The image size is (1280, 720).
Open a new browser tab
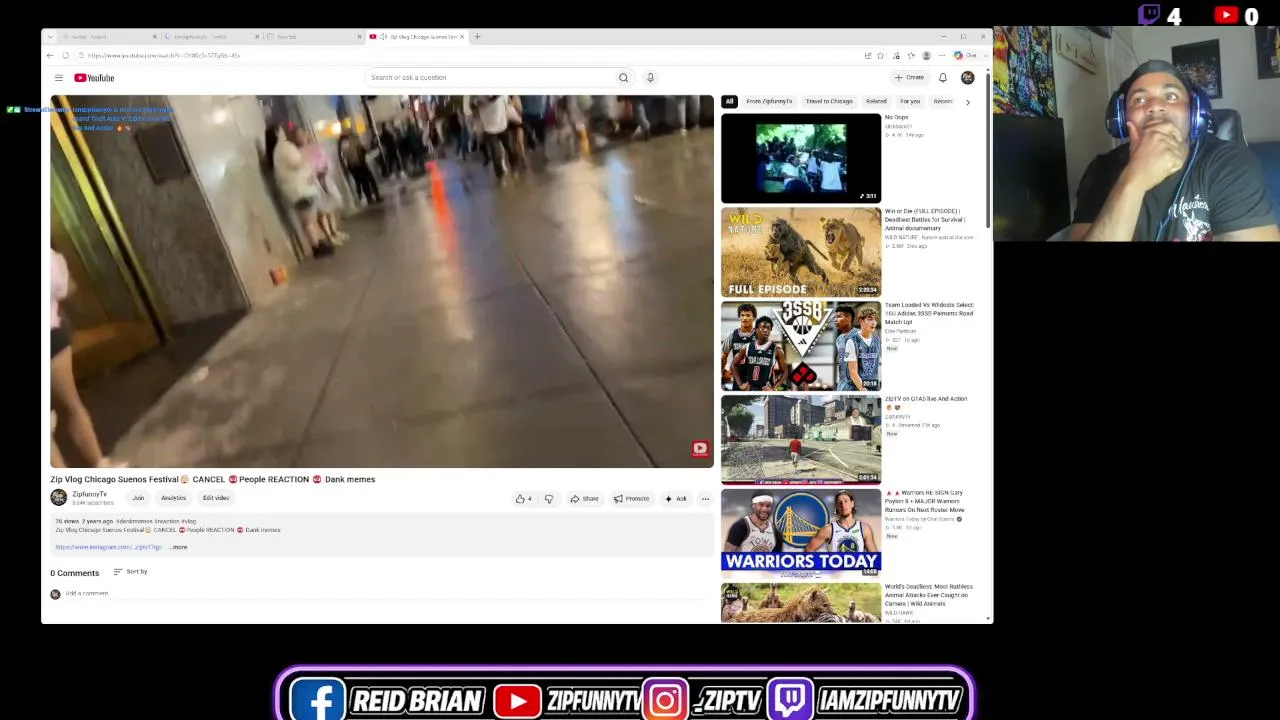pyautogui.click(x=477, y=37)
